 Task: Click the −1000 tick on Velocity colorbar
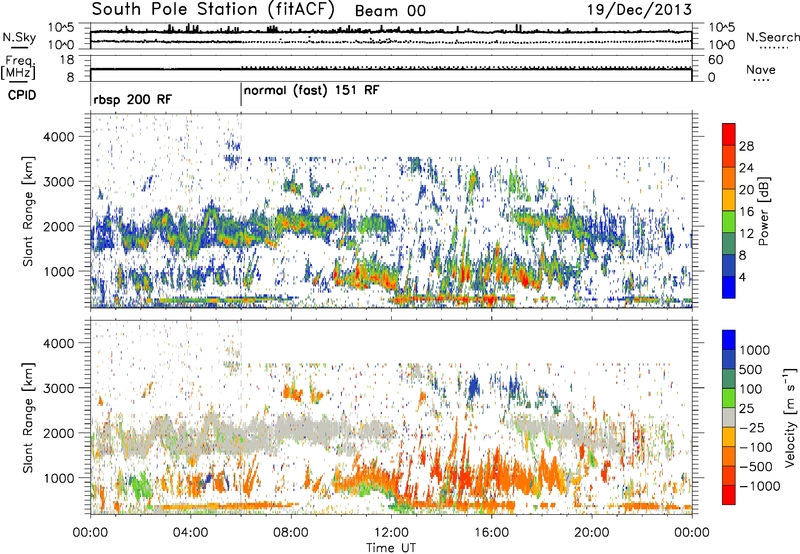click(759, 486)
